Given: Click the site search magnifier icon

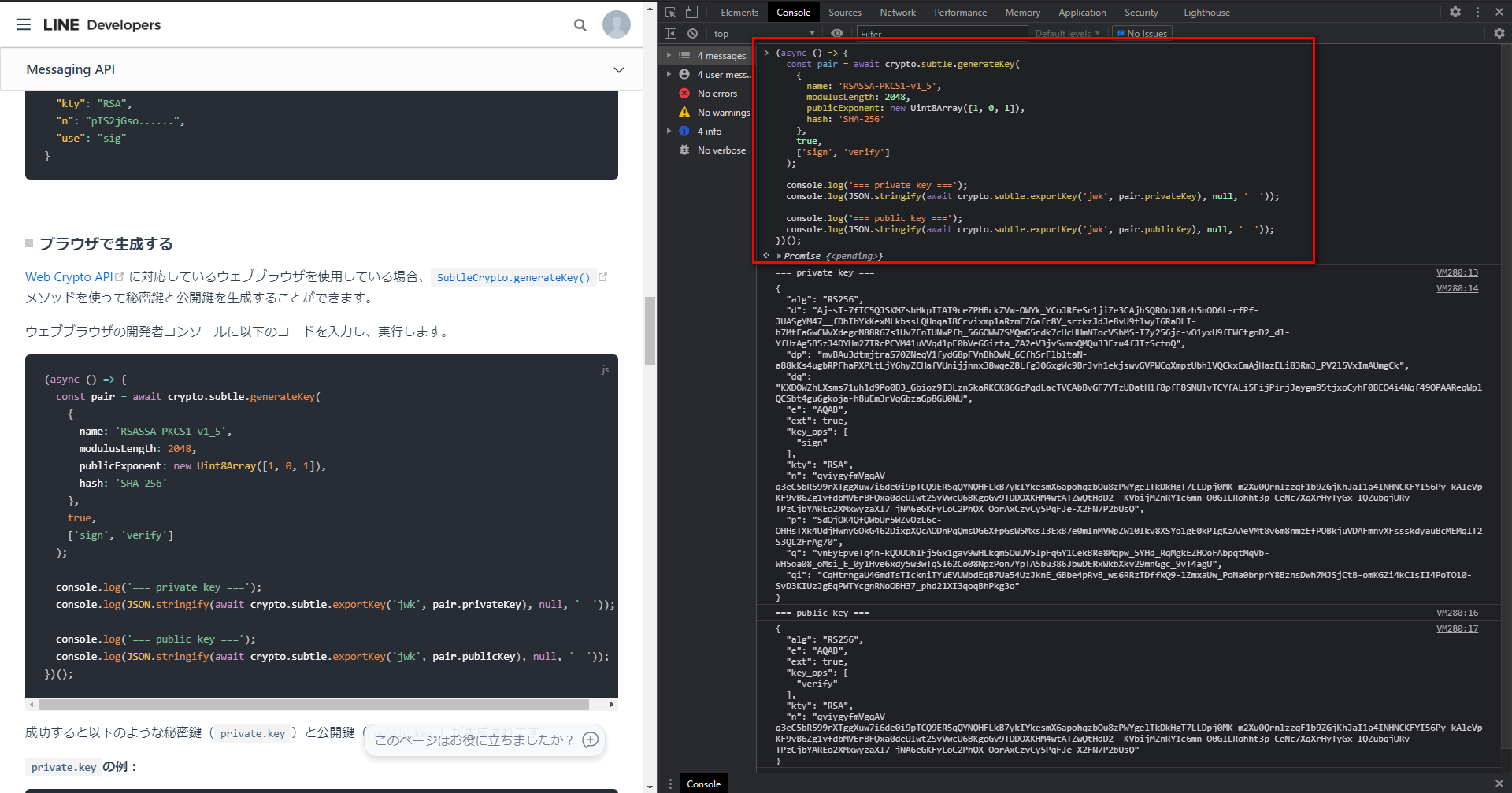Looking at the screenshot, I should click(x=580, y=25).
